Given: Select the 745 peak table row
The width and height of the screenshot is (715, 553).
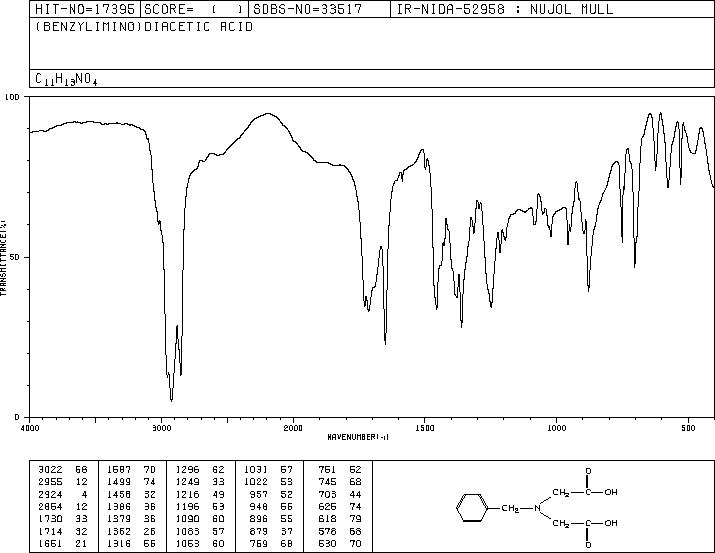Looking at the screenshot, I should pyautogui.click(x=340, y=482).
